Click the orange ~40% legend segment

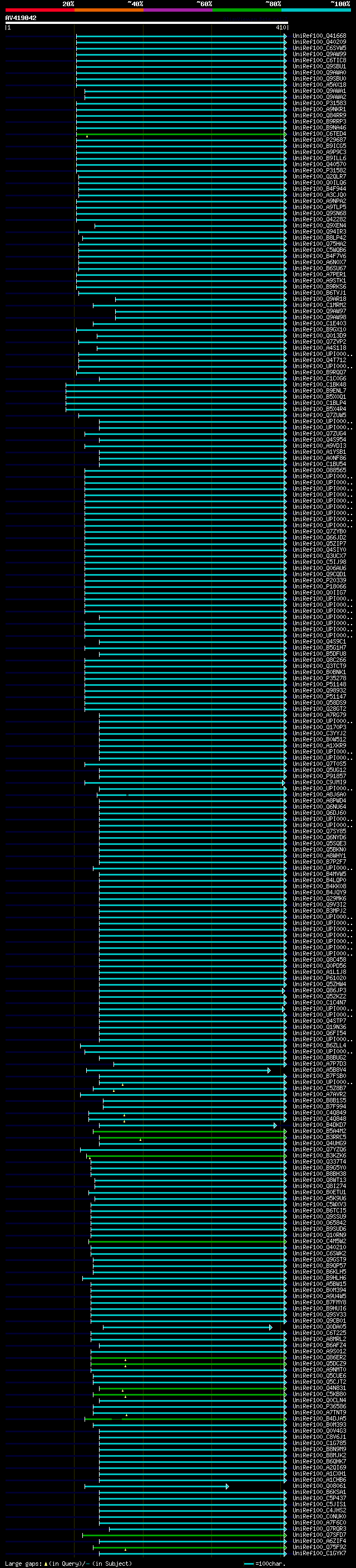pyautogui.click(x=109, y=10)
